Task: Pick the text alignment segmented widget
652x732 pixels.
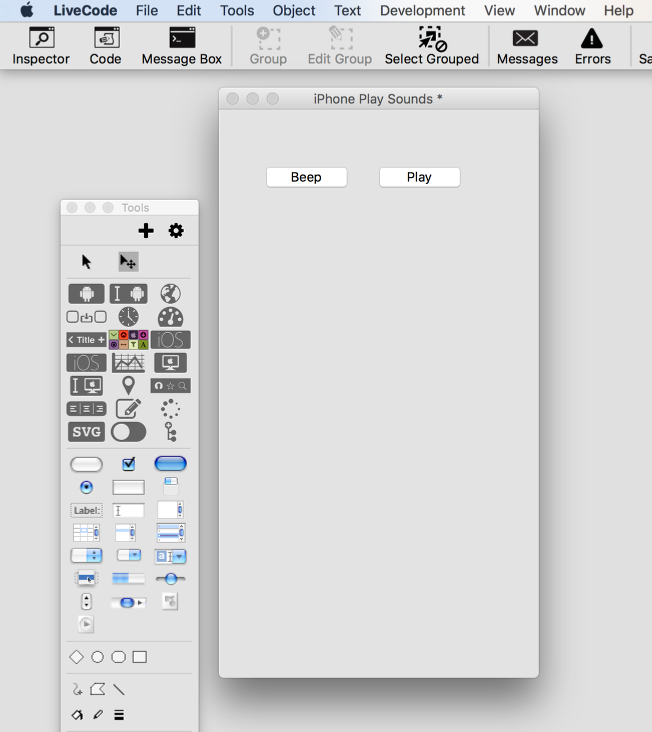Action: (86, 409)
